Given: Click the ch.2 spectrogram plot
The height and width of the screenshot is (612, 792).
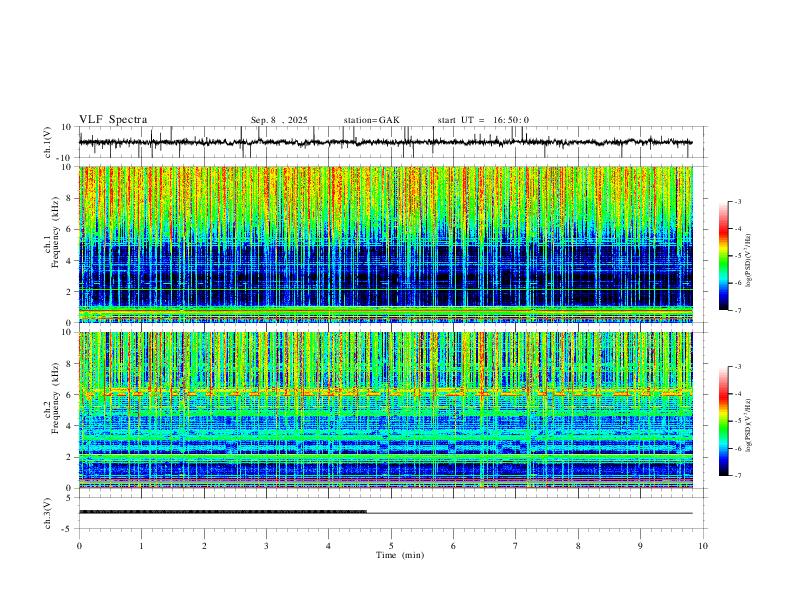Looking at the screenshot, I should 386,410.
